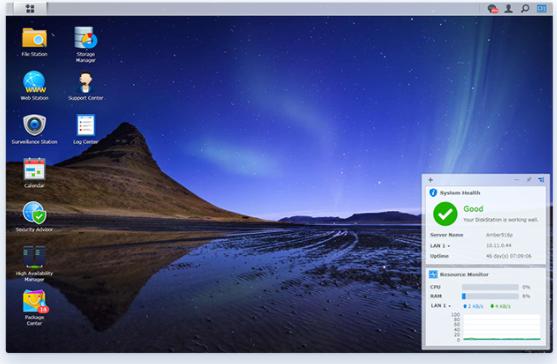Click the RAM usage bar

[490, 296]
